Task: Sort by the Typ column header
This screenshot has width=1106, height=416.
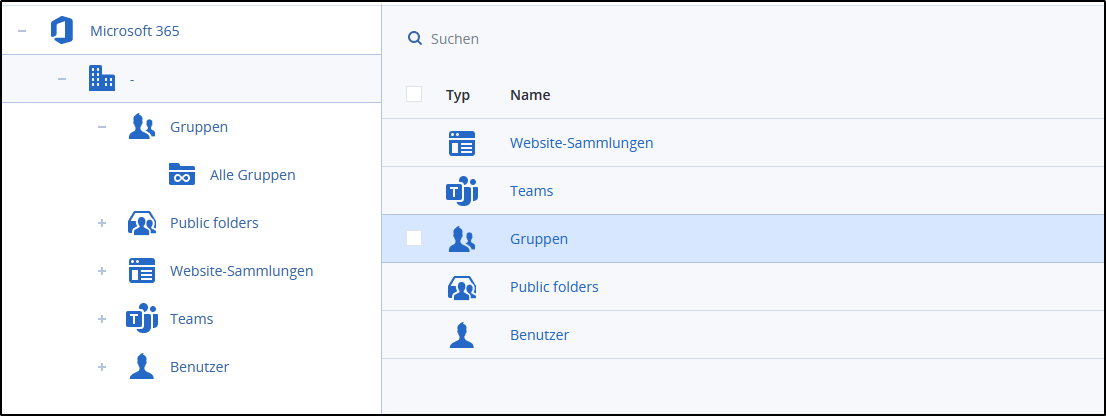Action: click(x=458, y=94)
